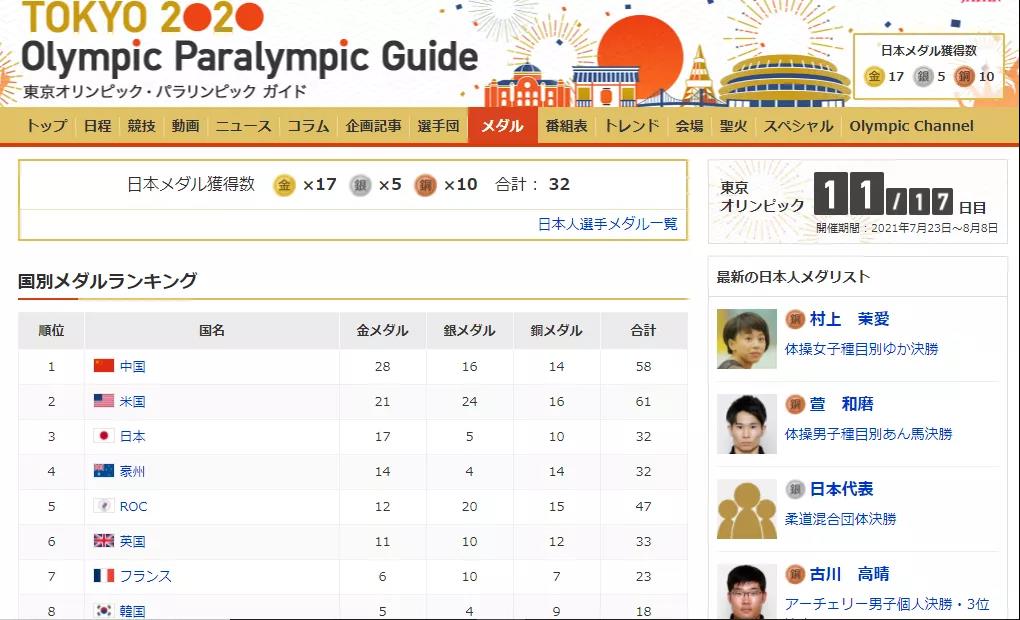
Task: Open the 企画記事 navigation tab
Action: point(373,126)
